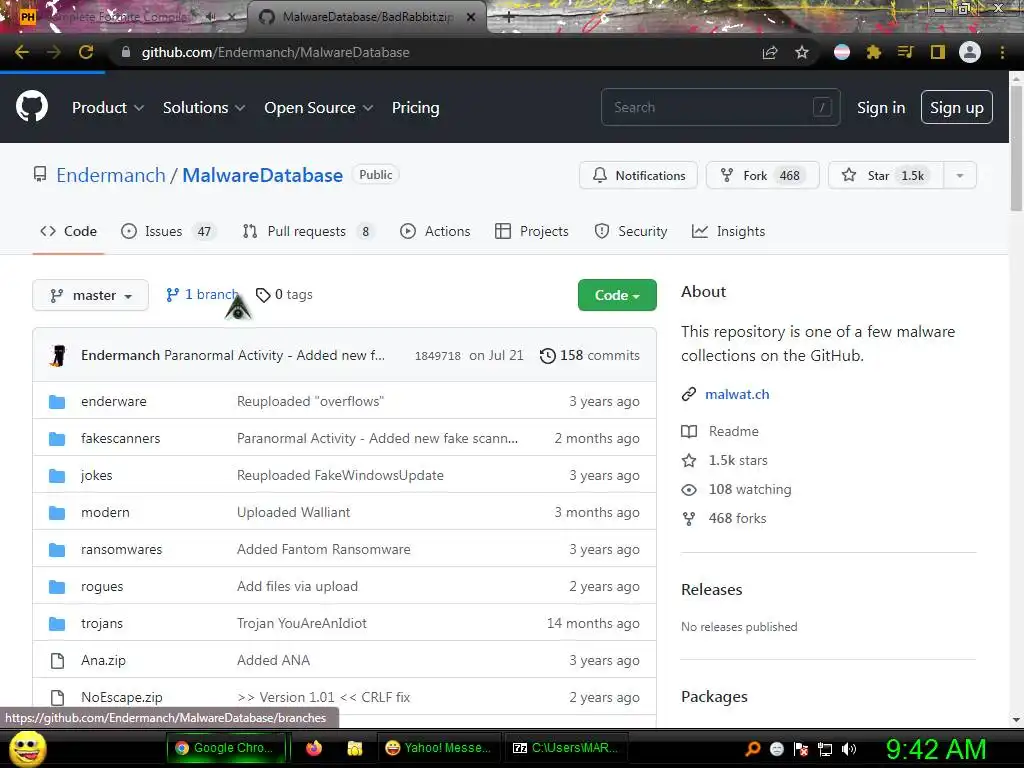The width and height of the screenshot is (1024, 768).
Task: Open Chrome profile avatar icon
Action: coord(970,52)
